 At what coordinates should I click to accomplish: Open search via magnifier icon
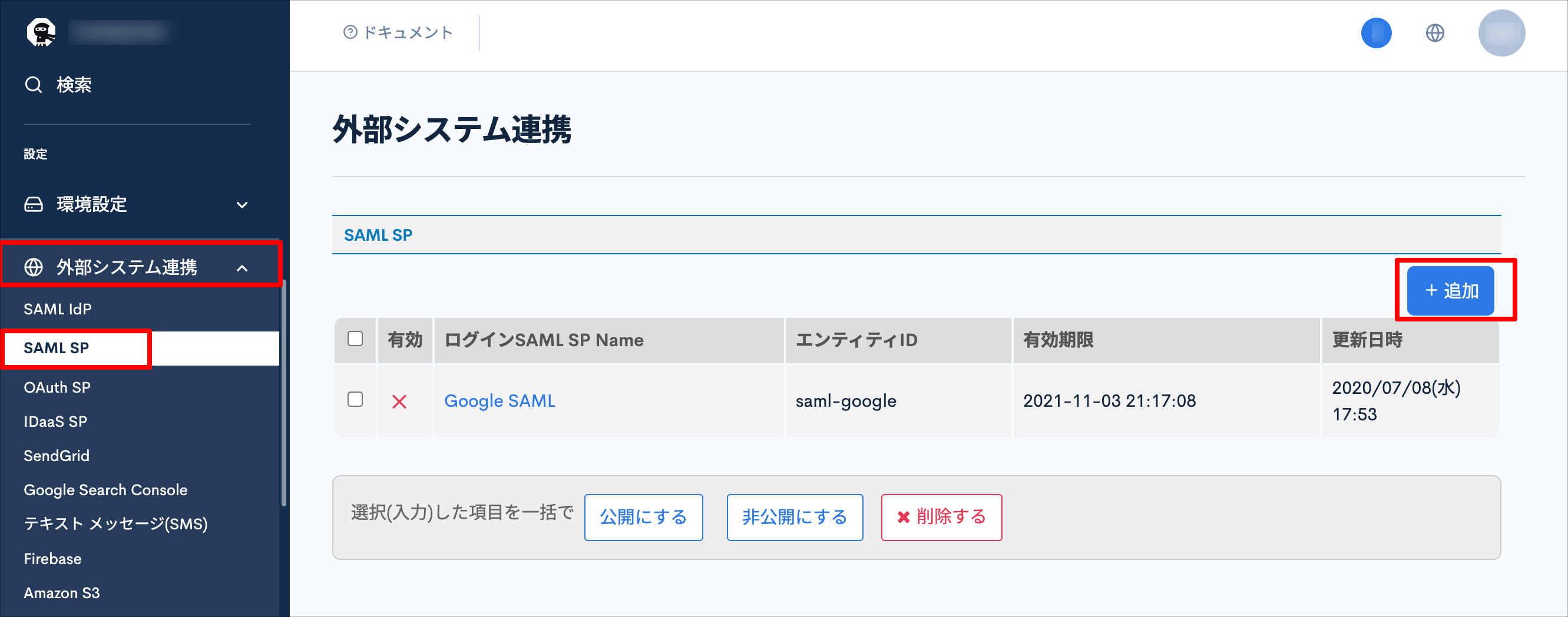coord(34,85)
